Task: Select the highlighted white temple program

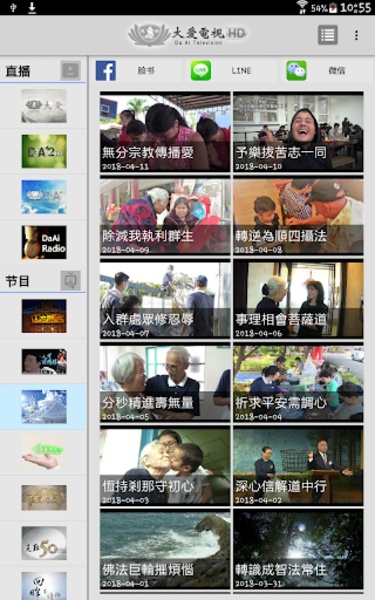Action: (44, 407)
